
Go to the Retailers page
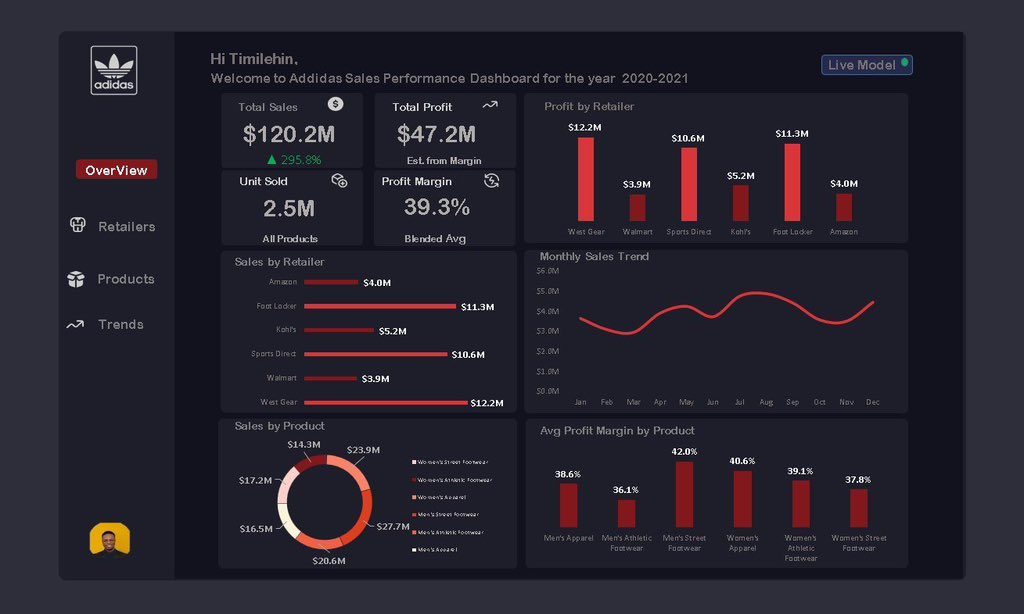coord(127,227)
